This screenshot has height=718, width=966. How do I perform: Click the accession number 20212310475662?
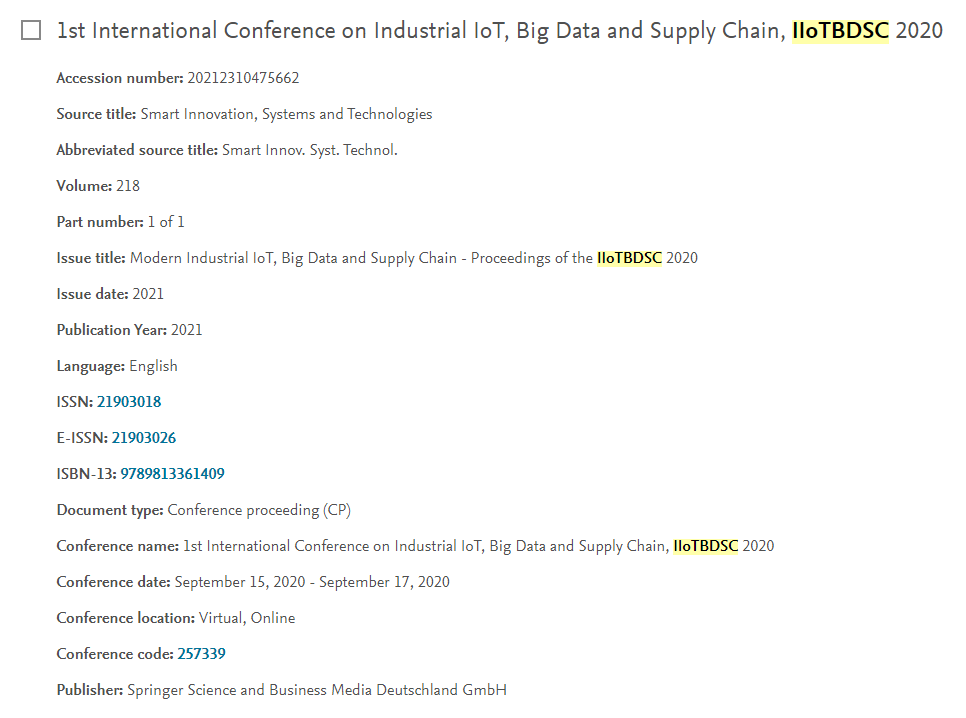coord(243,78)
